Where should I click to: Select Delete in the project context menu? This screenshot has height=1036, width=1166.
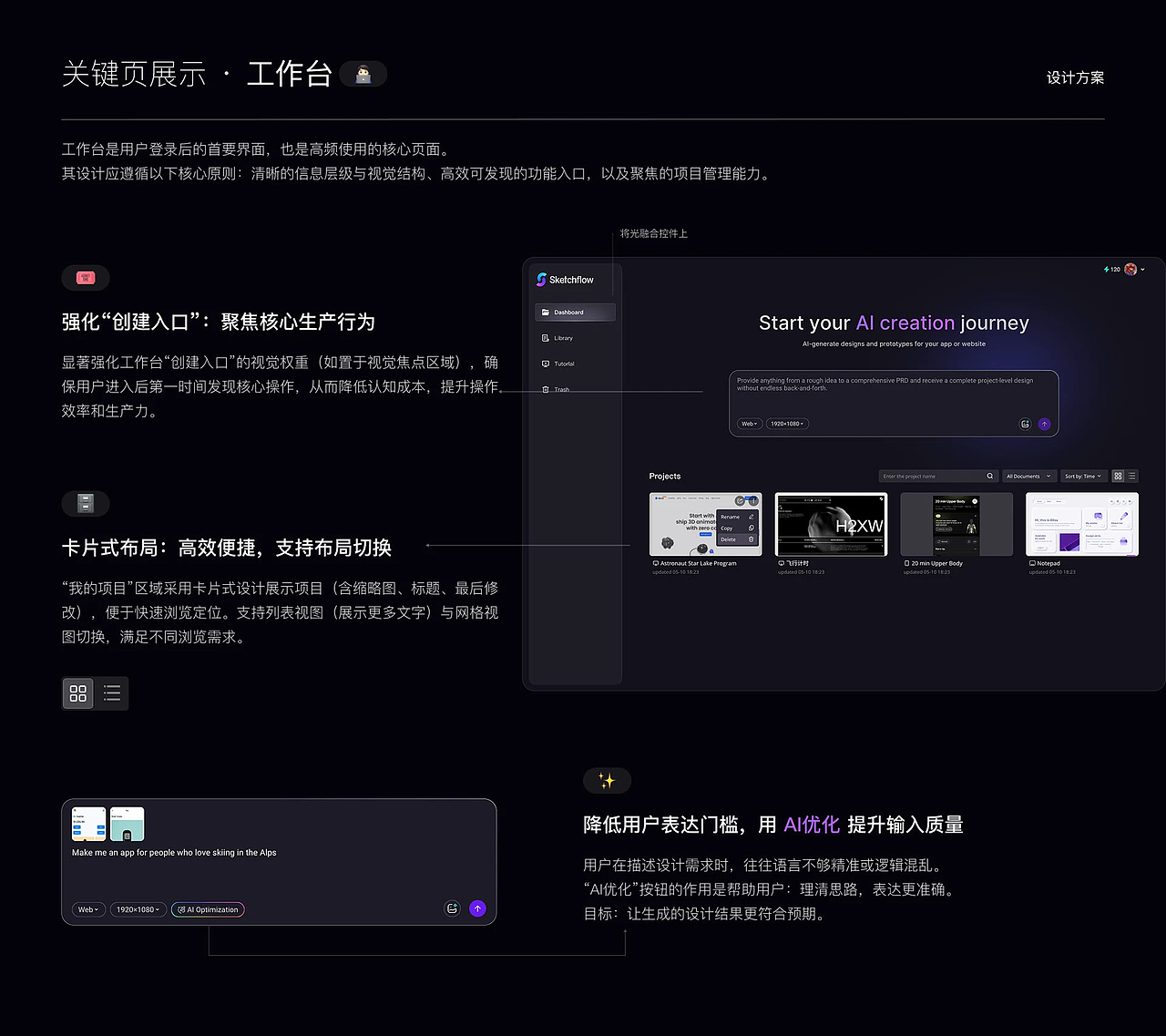point(731,539)
